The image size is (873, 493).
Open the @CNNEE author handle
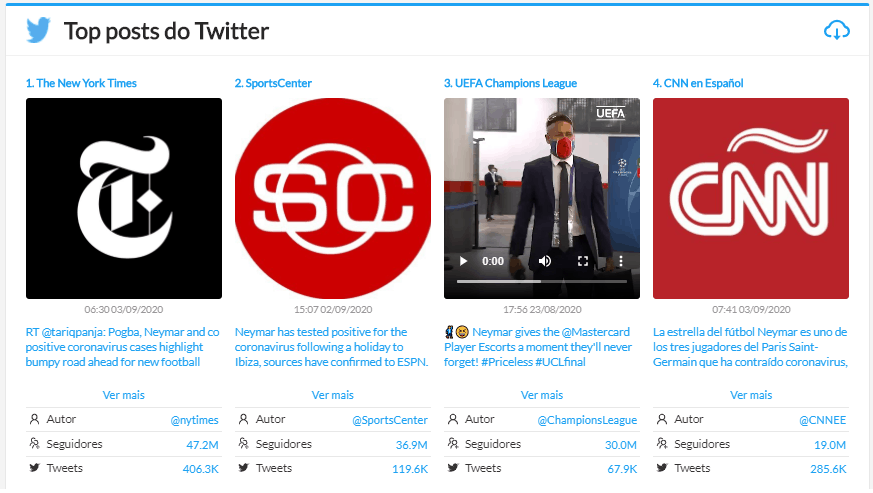821,421
